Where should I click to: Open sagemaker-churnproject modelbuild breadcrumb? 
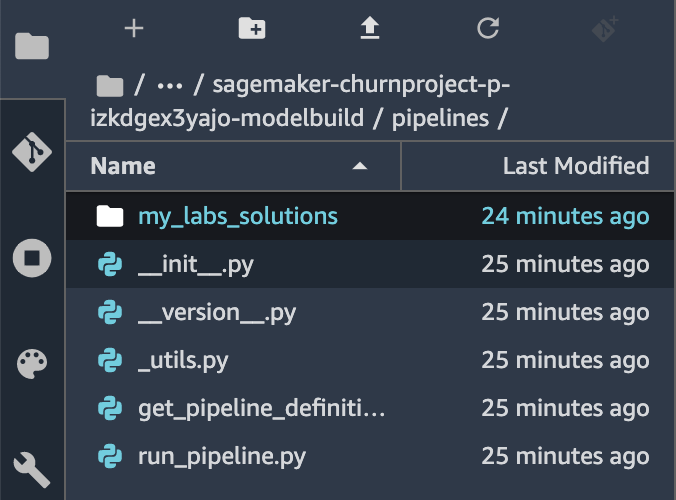[300, 101]
